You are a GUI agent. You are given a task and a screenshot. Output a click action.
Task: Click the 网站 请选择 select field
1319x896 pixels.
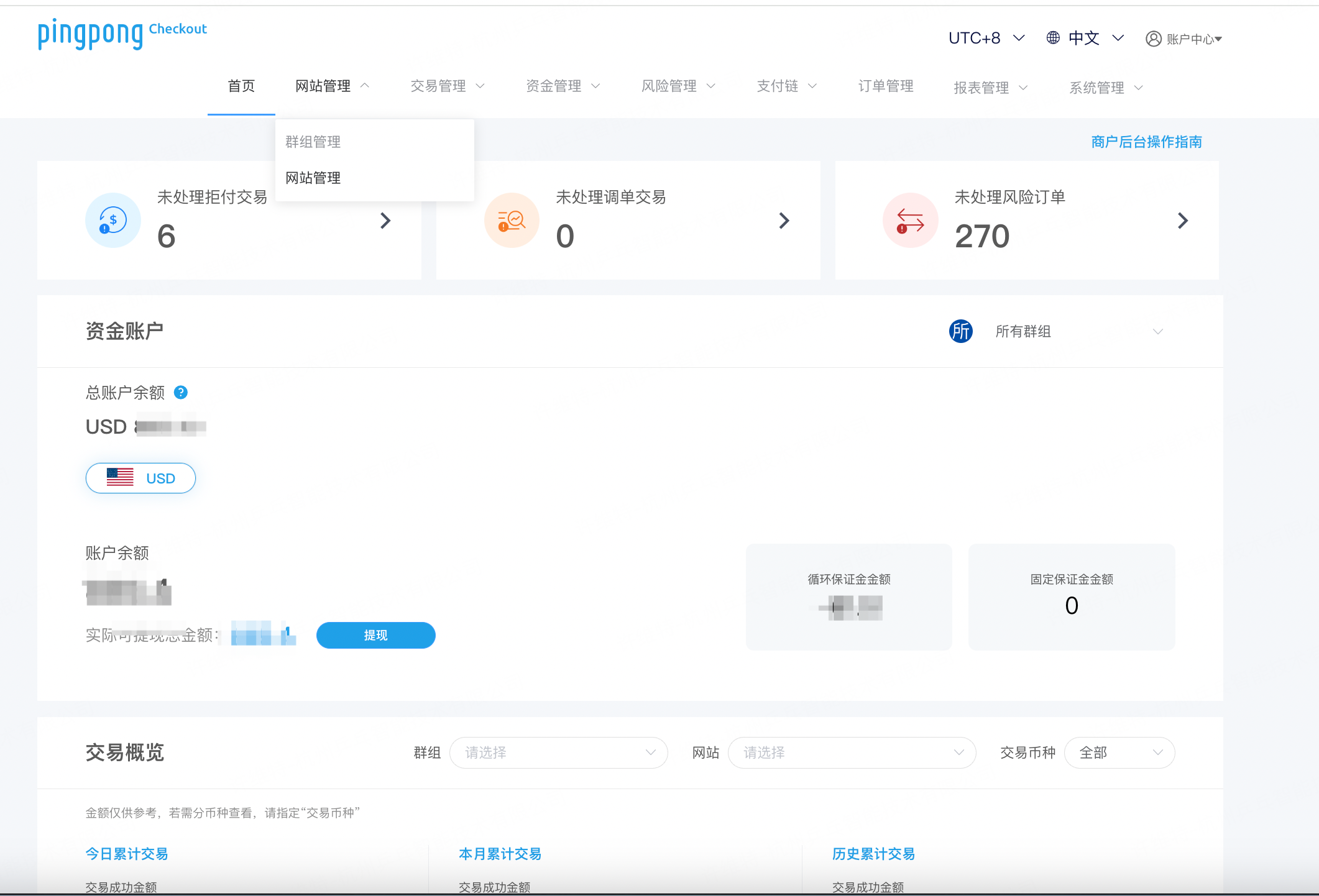coord(851,753)
